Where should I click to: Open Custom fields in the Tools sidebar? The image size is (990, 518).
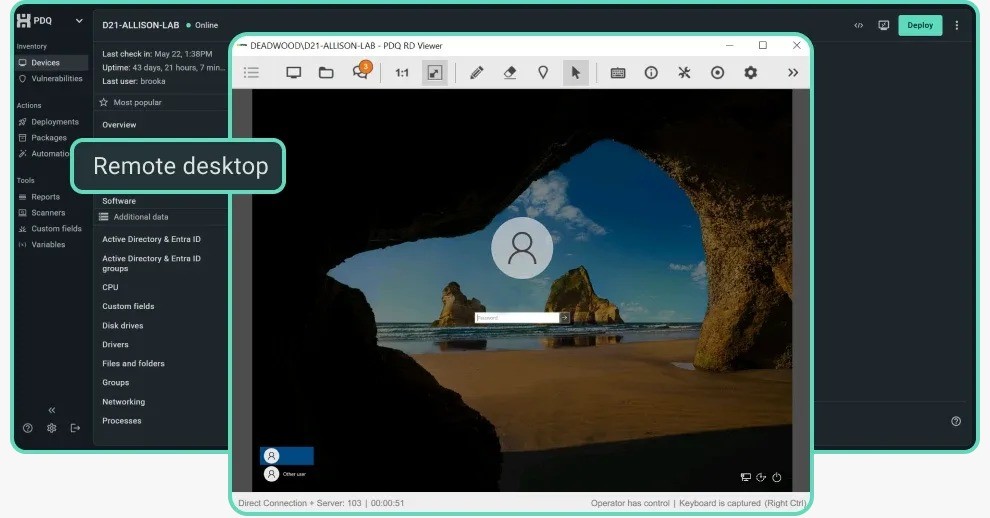52,228
